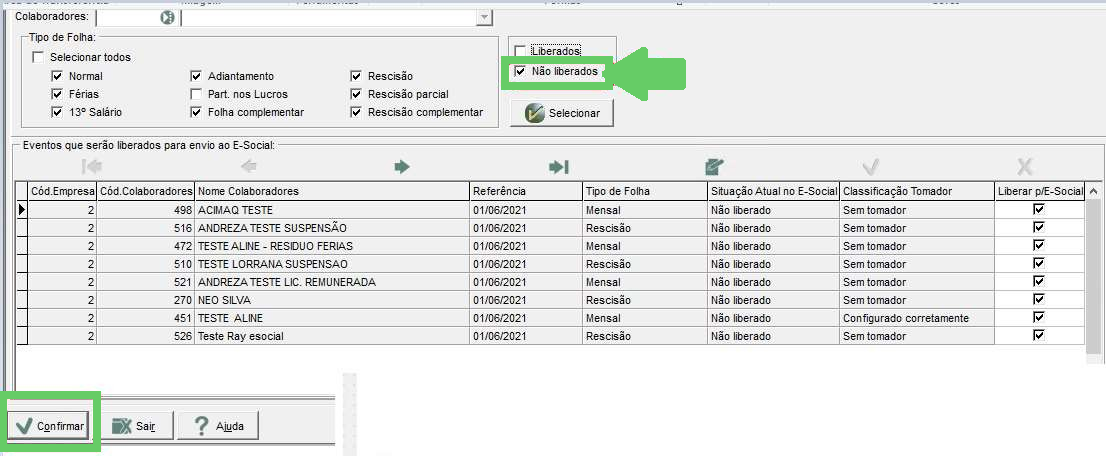Click the edit record notepad icon
Screen dimensions: 1106x456
tap(715, 167)
